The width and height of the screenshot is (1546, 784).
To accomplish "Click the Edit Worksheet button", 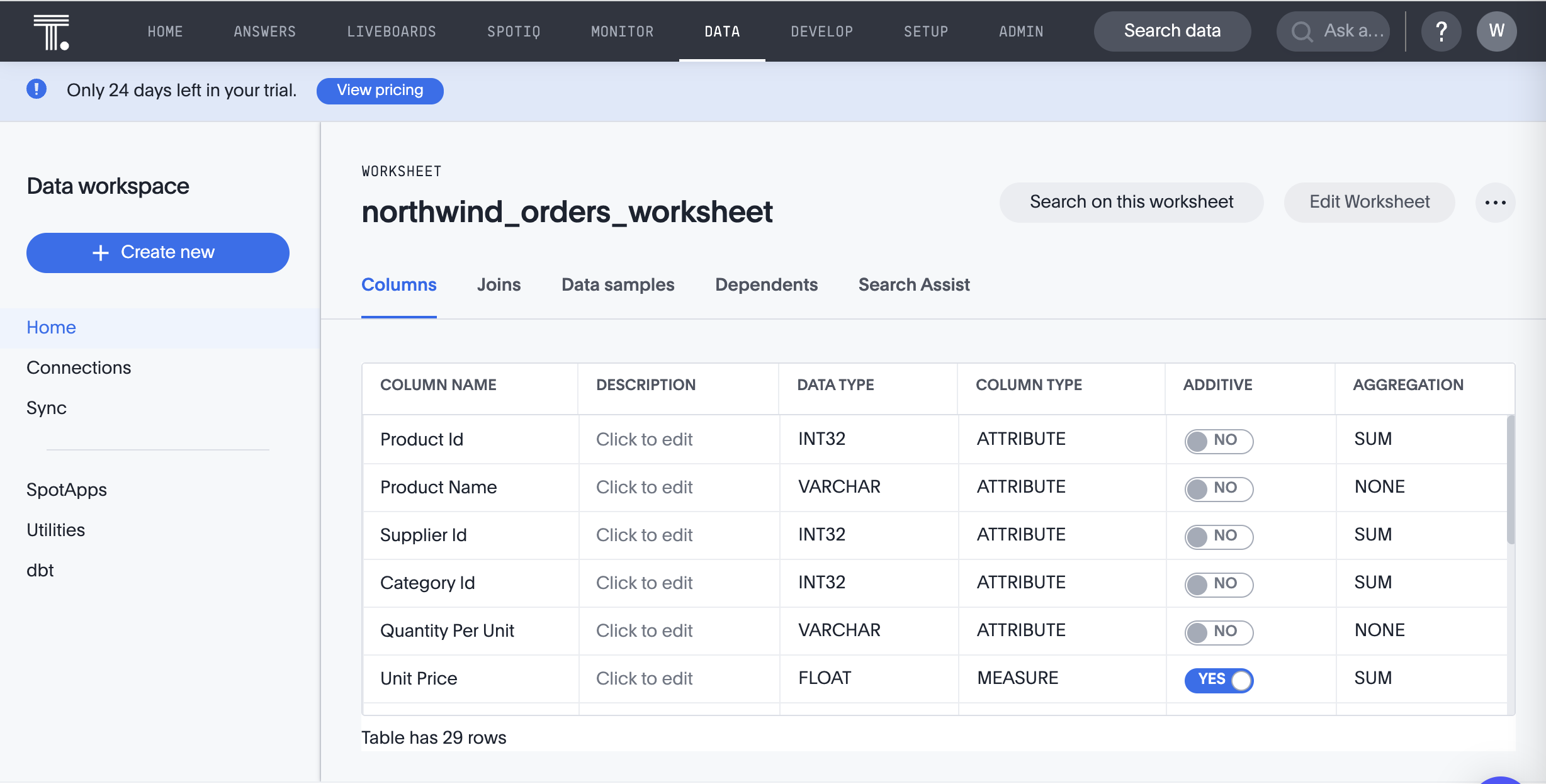I will click(x=1369, y=202).
